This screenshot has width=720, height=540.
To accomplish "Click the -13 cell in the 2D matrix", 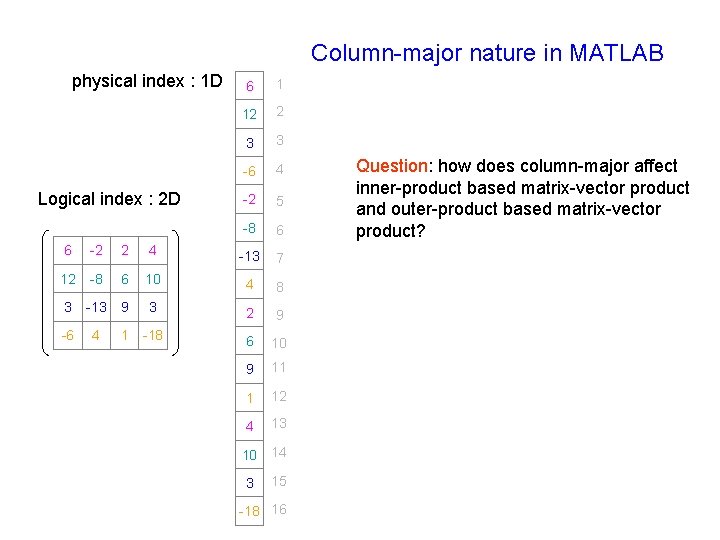I will point(96,307).
